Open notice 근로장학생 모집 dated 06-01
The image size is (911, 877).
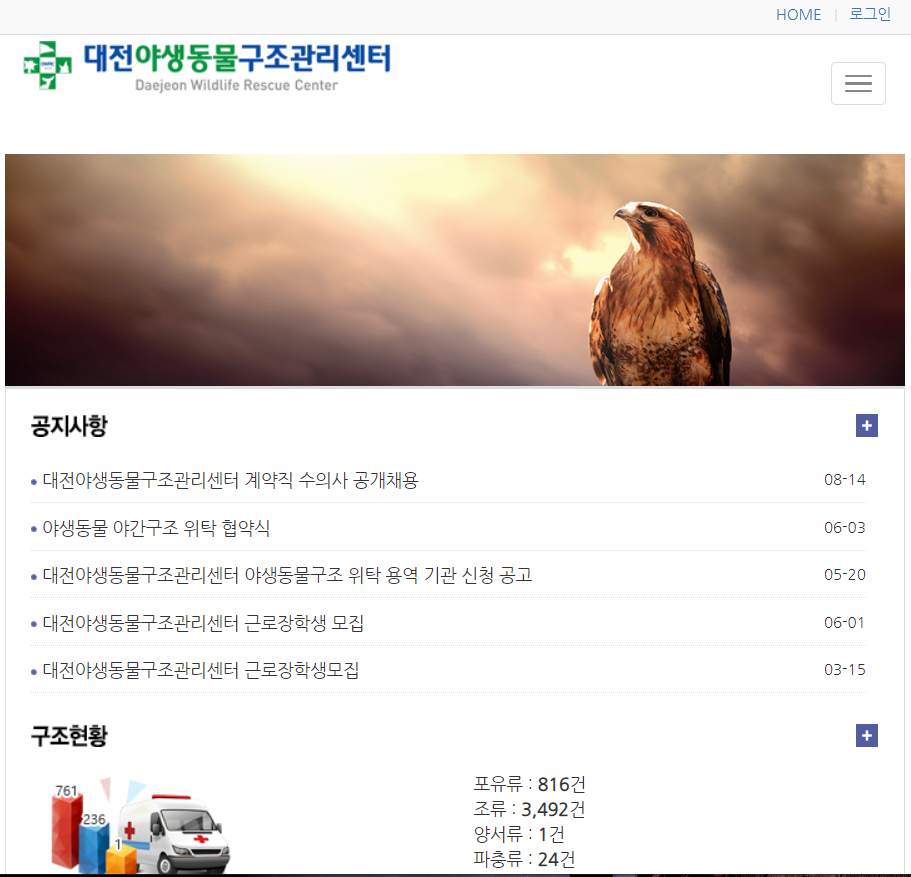[x=203, y=623]
